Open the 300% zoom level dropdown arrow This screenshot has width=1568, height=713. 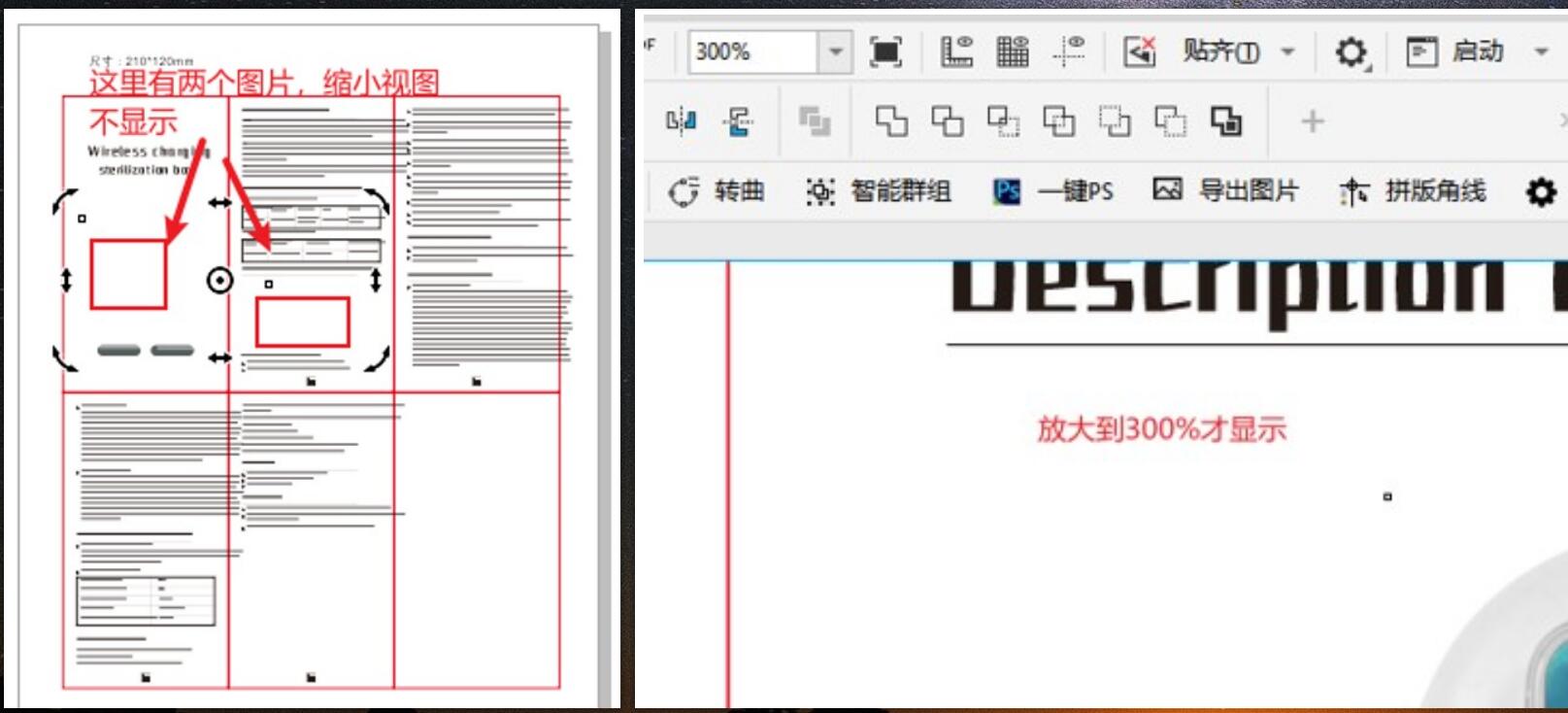[835, 51]
